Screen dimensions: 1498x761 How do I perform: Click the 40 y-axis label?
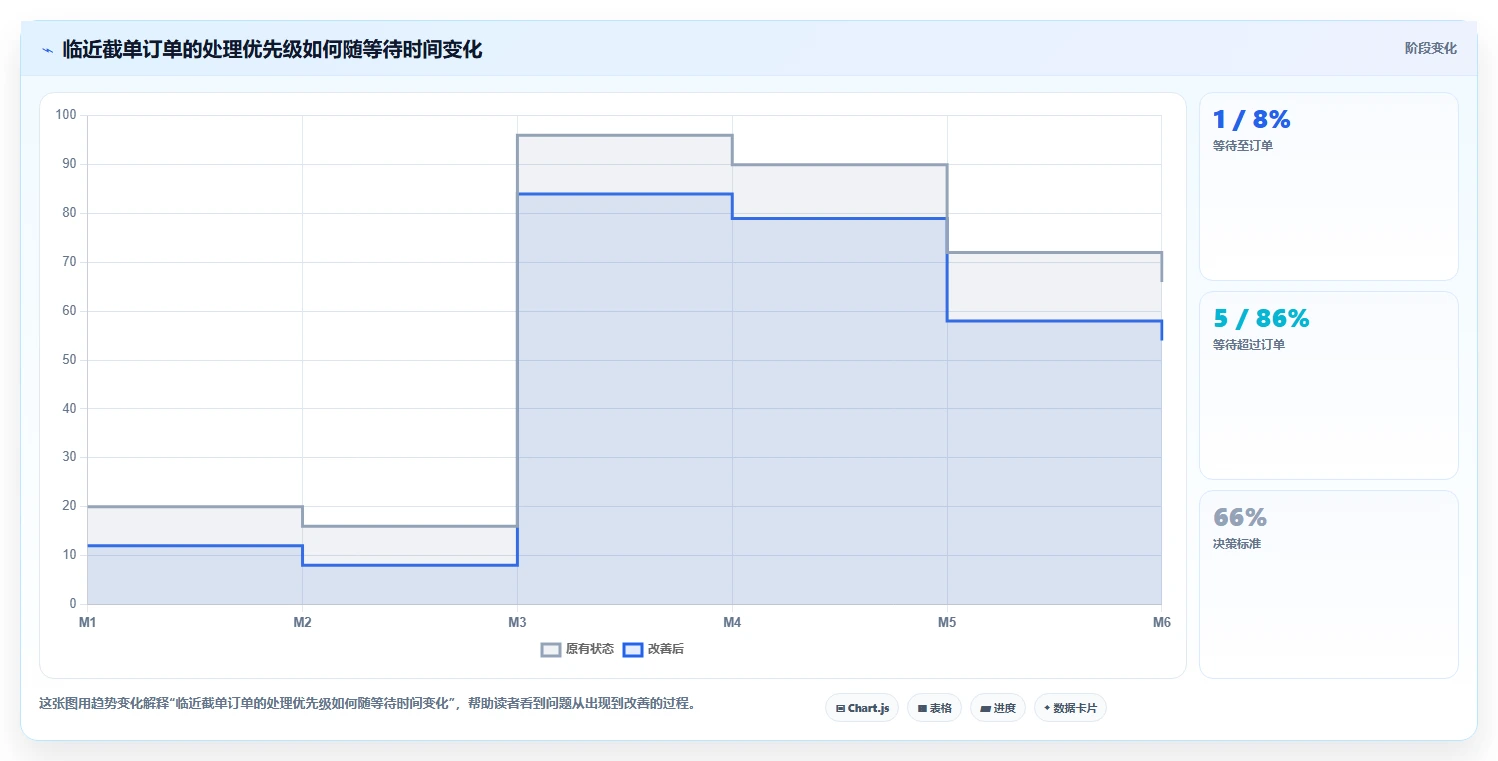tap(69, 408)
